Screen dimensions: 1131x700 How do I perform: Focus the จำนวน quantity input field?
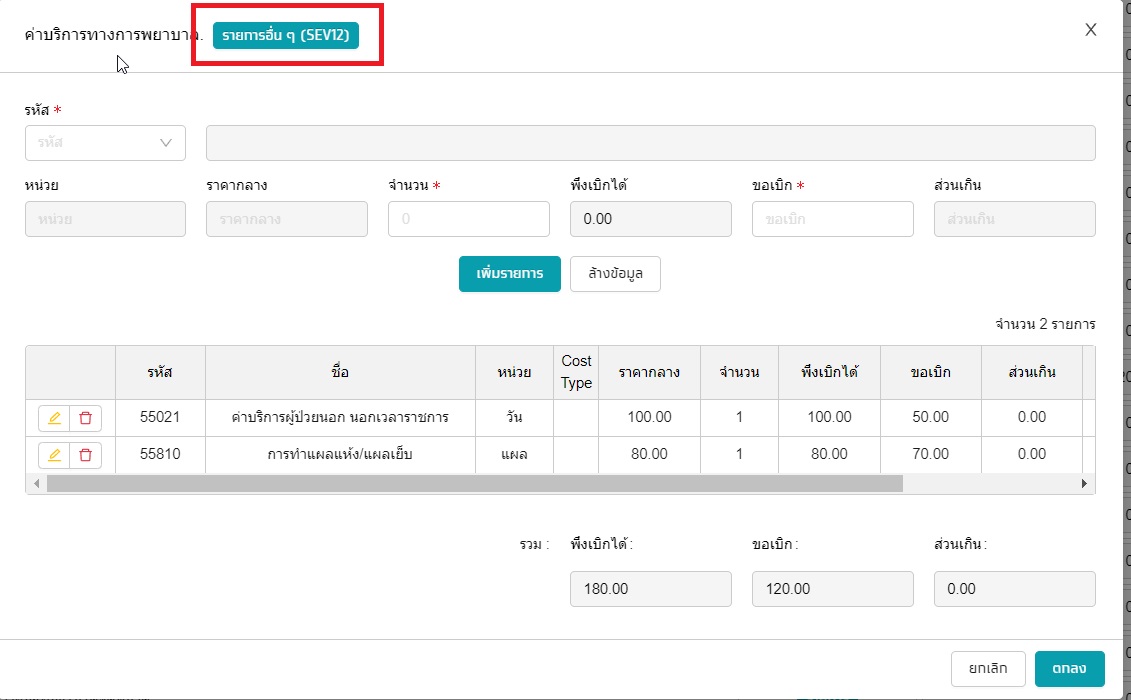(x=469, y=219)
